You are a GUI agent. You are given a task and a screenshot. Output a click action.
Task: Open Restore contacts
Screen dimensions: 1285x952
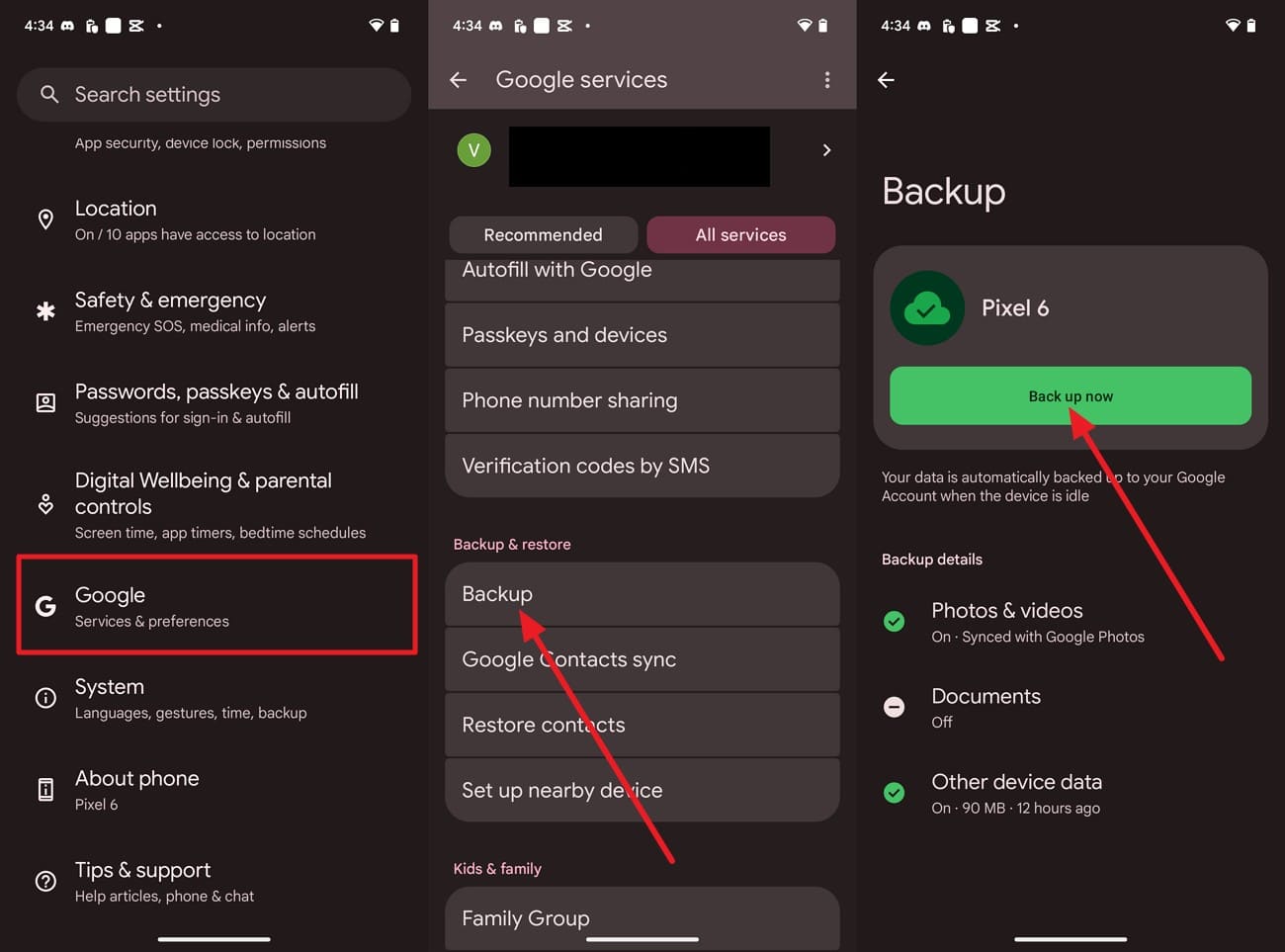[642, 725]
